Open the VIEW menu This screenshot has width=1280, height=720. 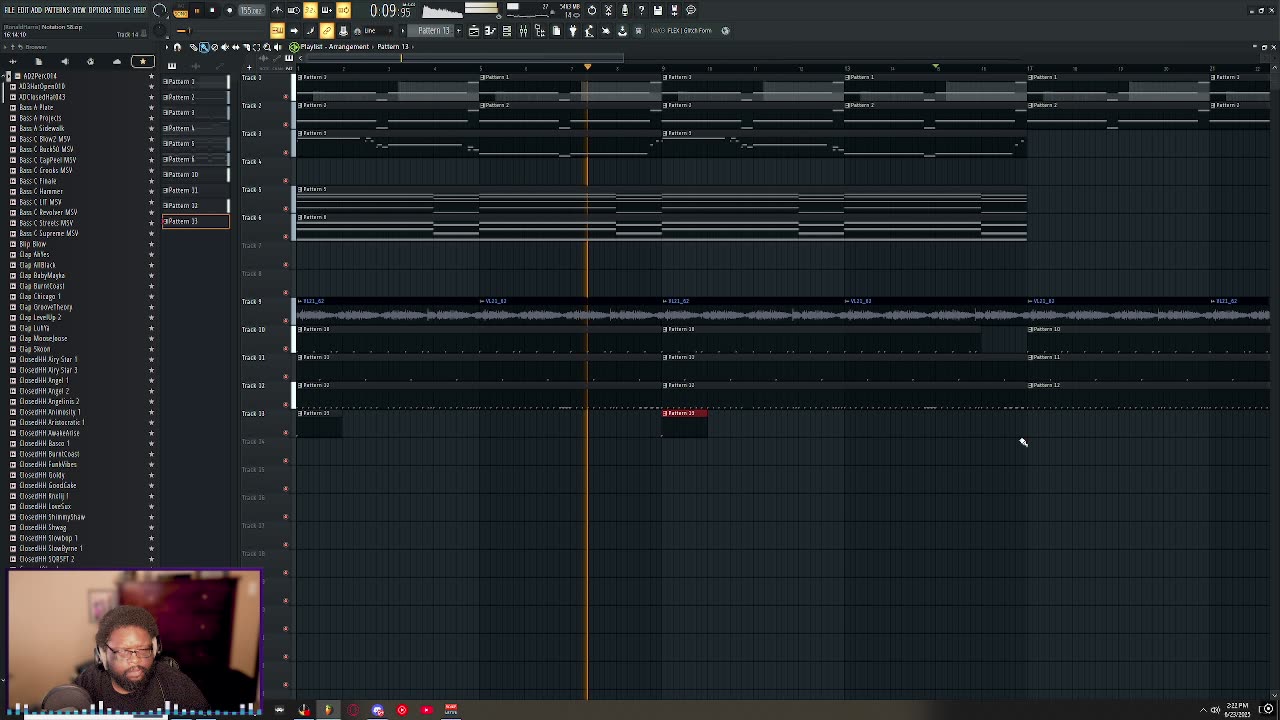coord(79,10)
